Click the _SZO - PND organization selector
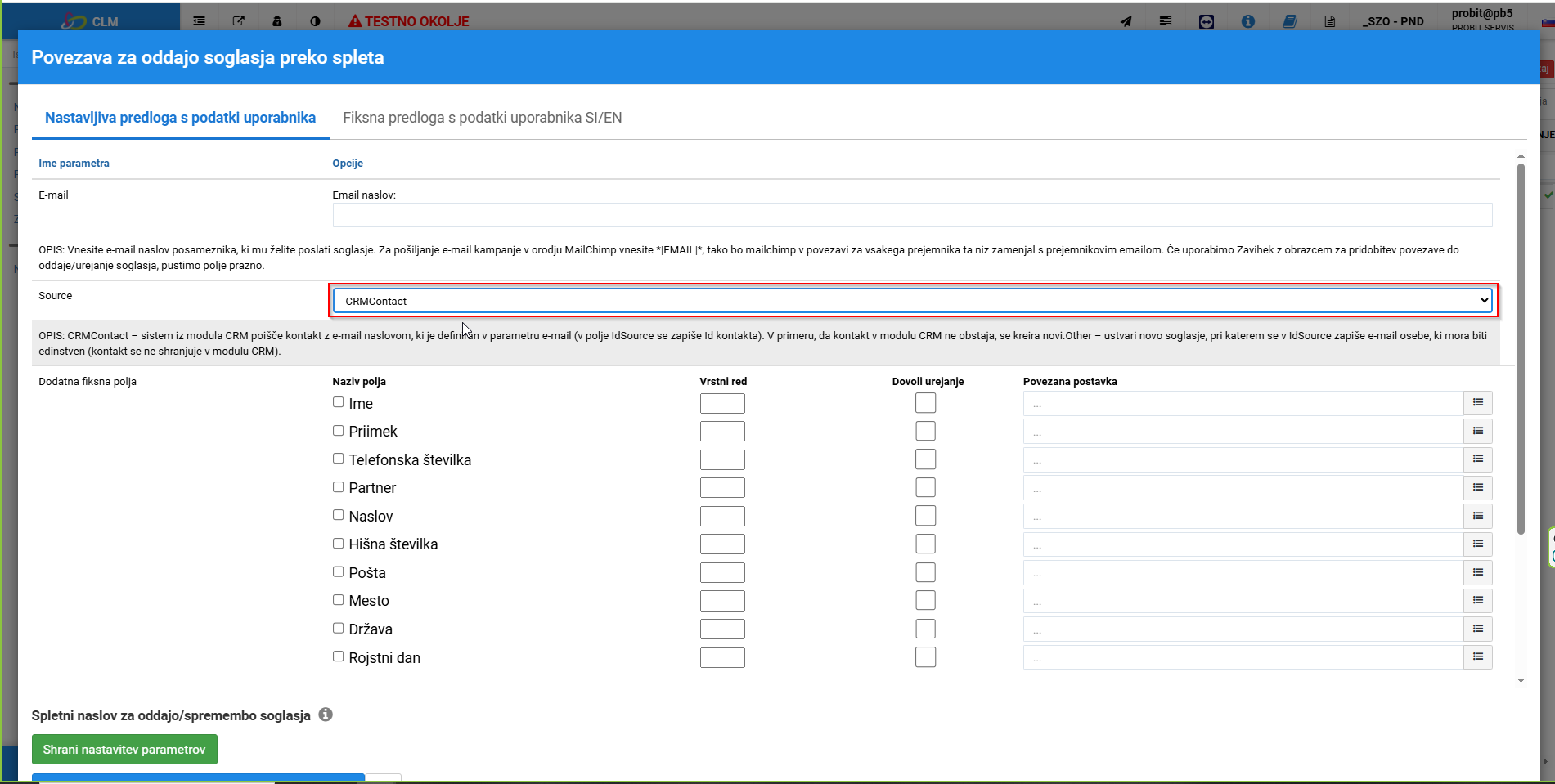The image size is (1555, 784). (1393, 22)
